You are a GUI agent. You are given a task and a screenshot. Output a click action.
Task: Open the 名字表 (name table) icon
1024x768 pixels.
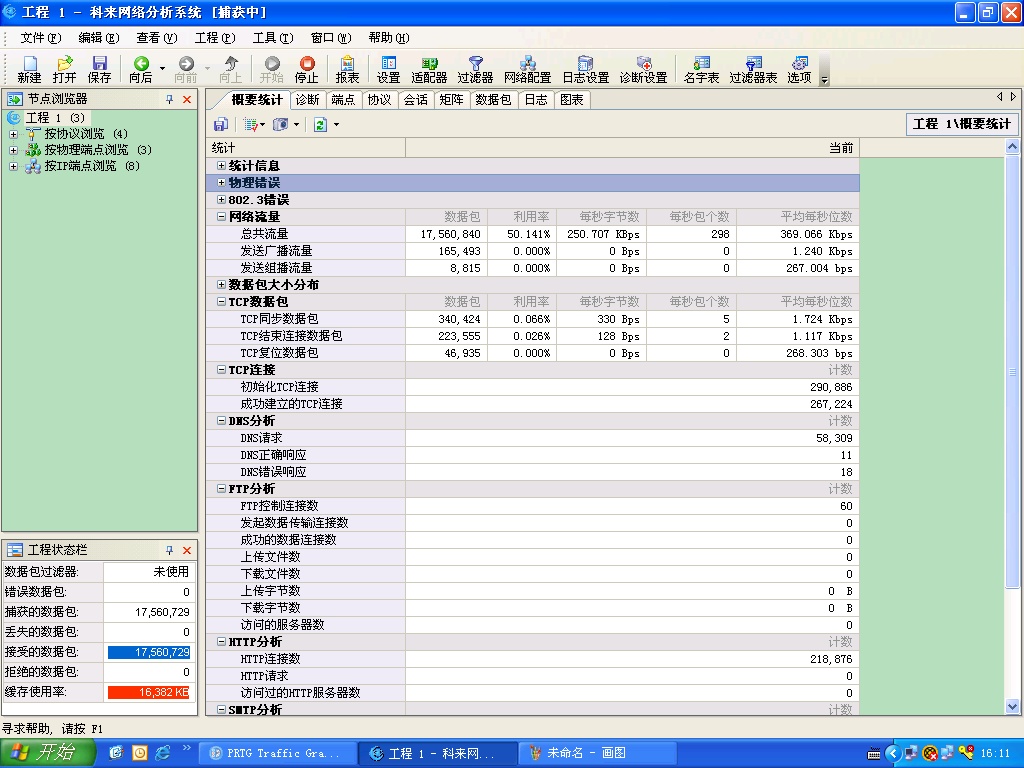702,68
